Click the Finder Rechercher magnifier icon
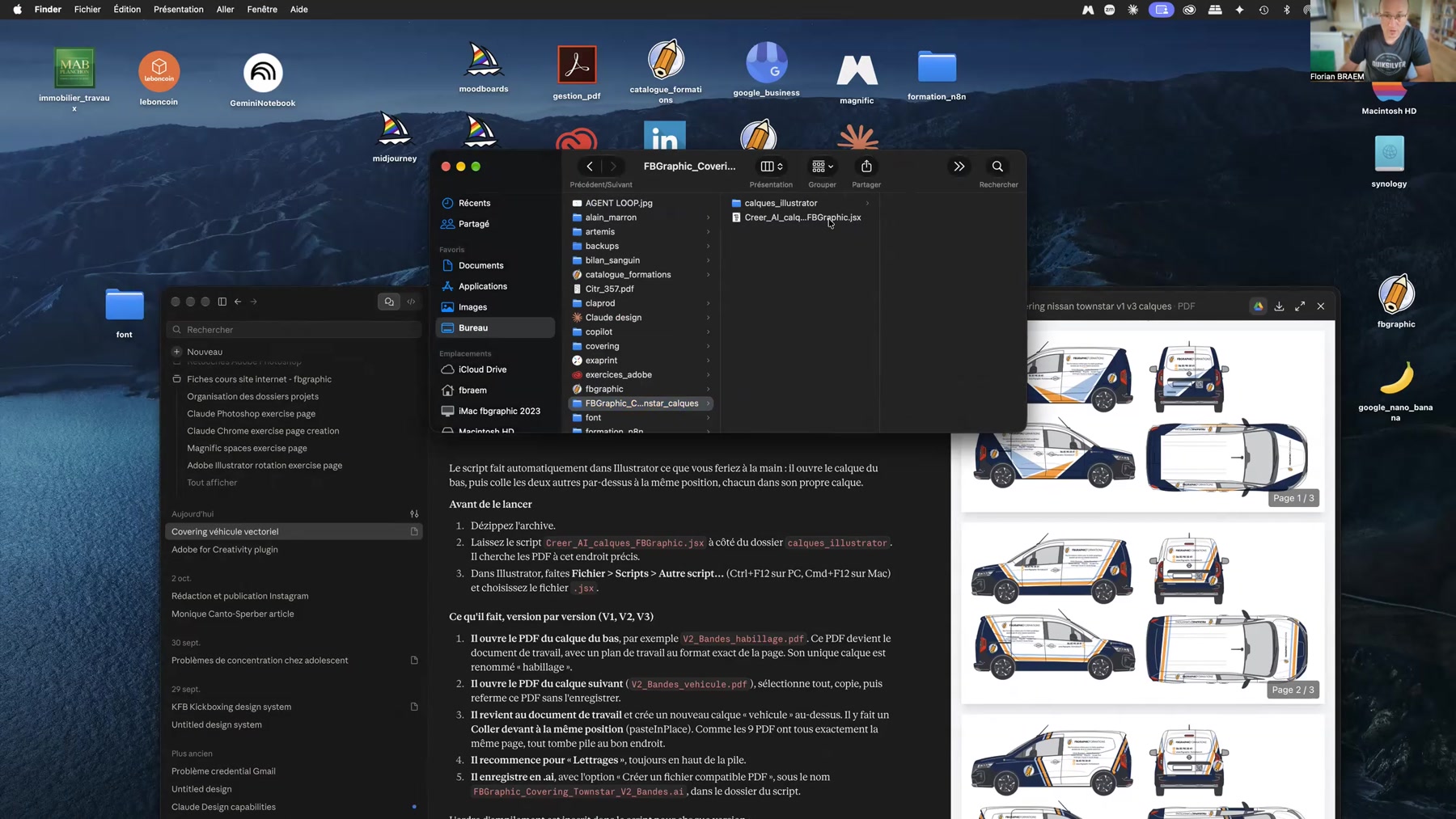The image size is (1456, 819). point(997,167)
